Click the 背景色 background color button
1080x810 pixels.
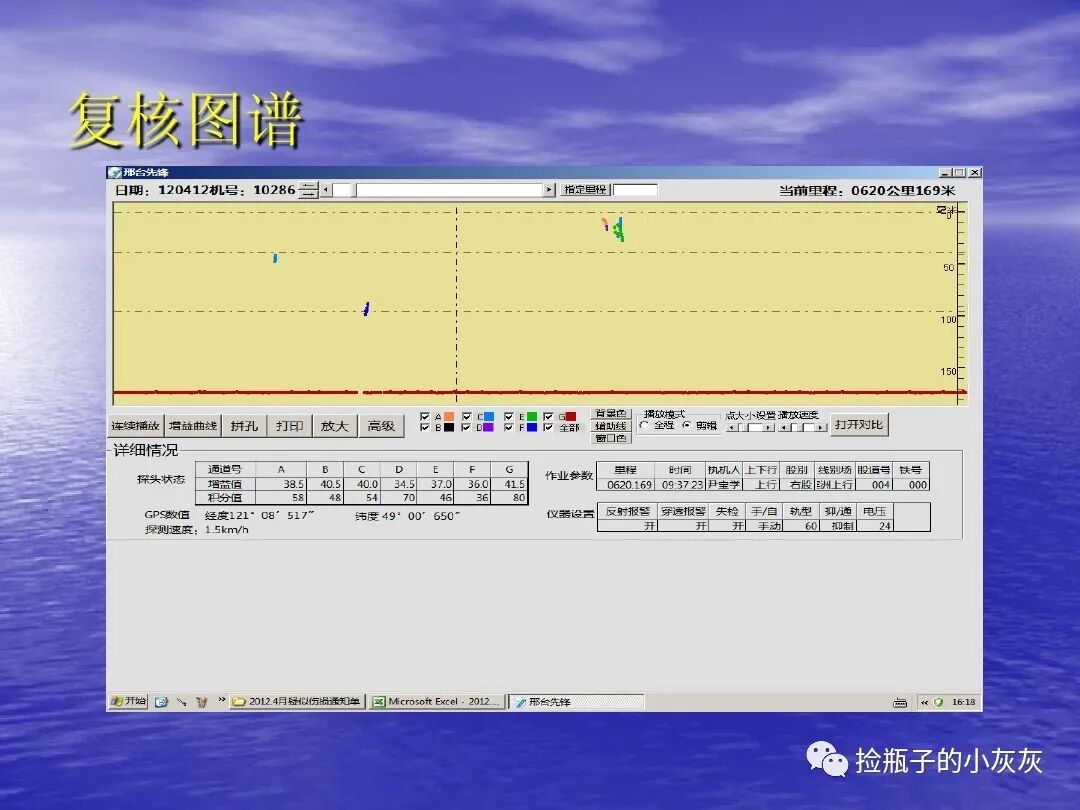[610, 413]
